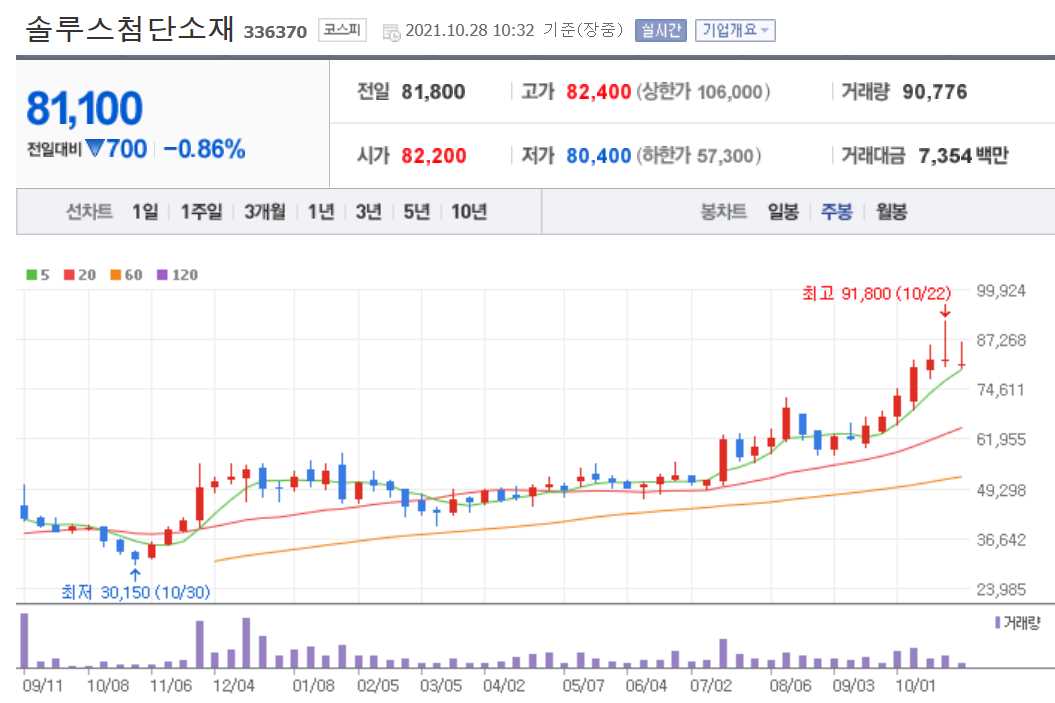Viewport: 1055px width, 703px height.
Task: Click the green square of the 5-day line
Action: pyautogui.click(x=30, y=274)
